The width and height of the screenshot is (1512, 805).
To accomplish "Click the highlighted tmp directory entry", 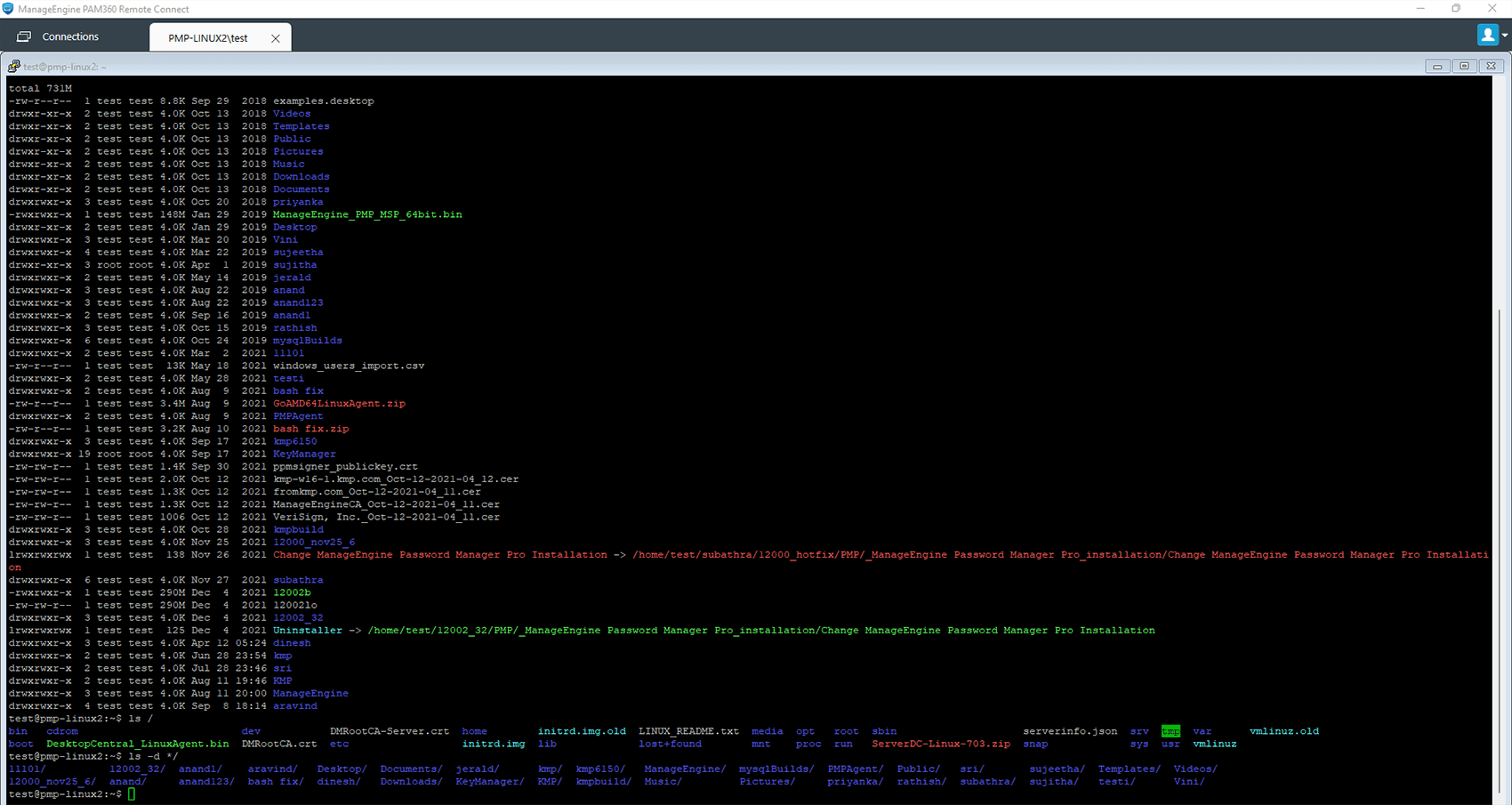I will [x=1170, y=731].
